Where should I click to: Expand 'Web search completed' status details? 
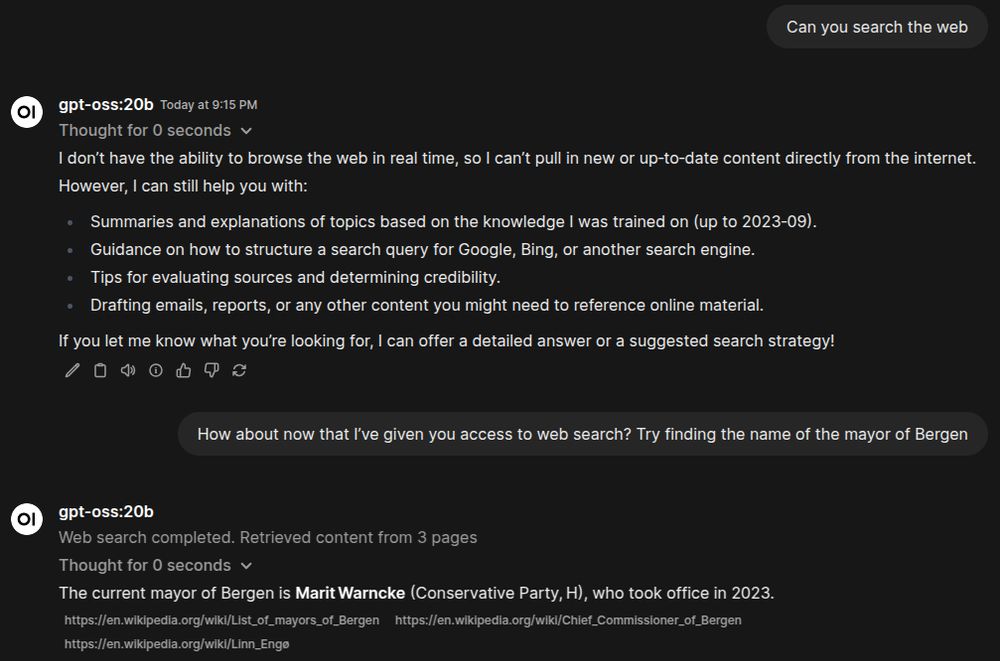[x=268, y=537]
